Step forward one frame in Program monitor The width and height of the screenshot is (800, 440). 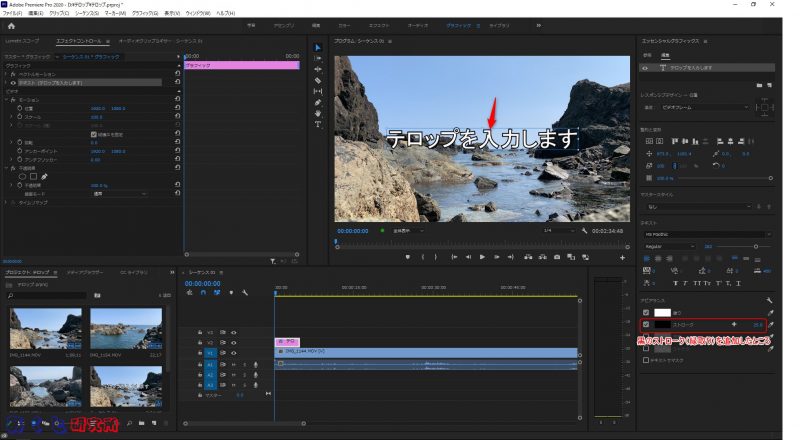click(x=496, y=257)
